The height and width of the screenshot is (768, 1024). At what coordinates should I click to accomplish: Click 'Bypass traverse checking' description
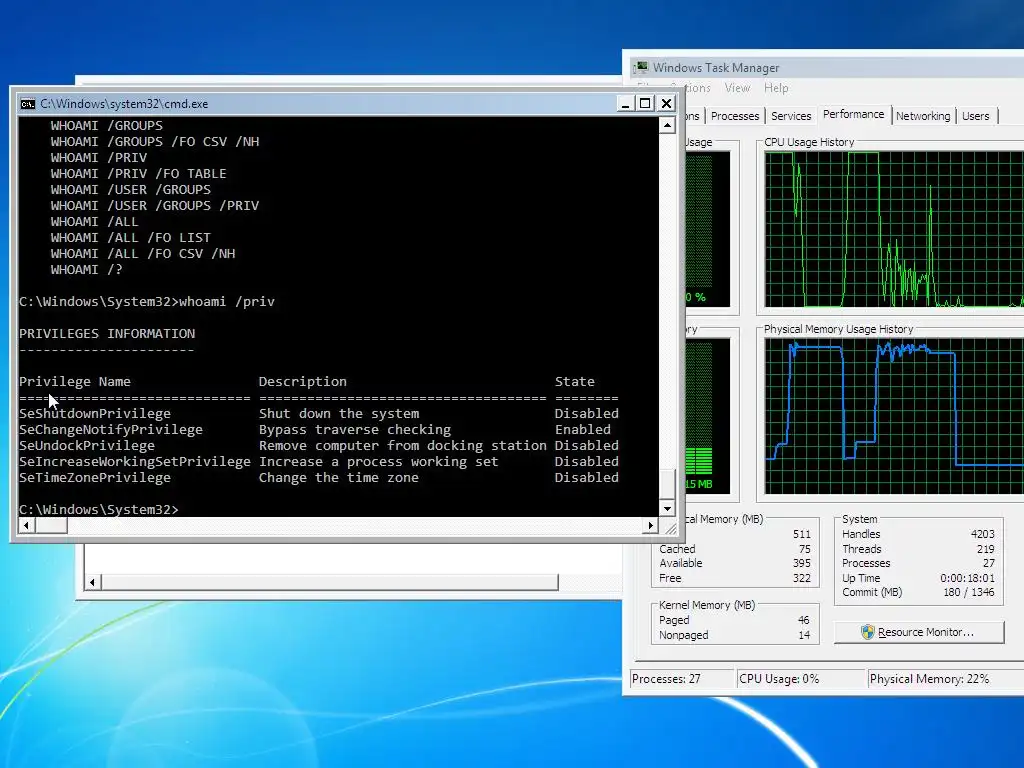pyautogui.click(x=355, y=430)
